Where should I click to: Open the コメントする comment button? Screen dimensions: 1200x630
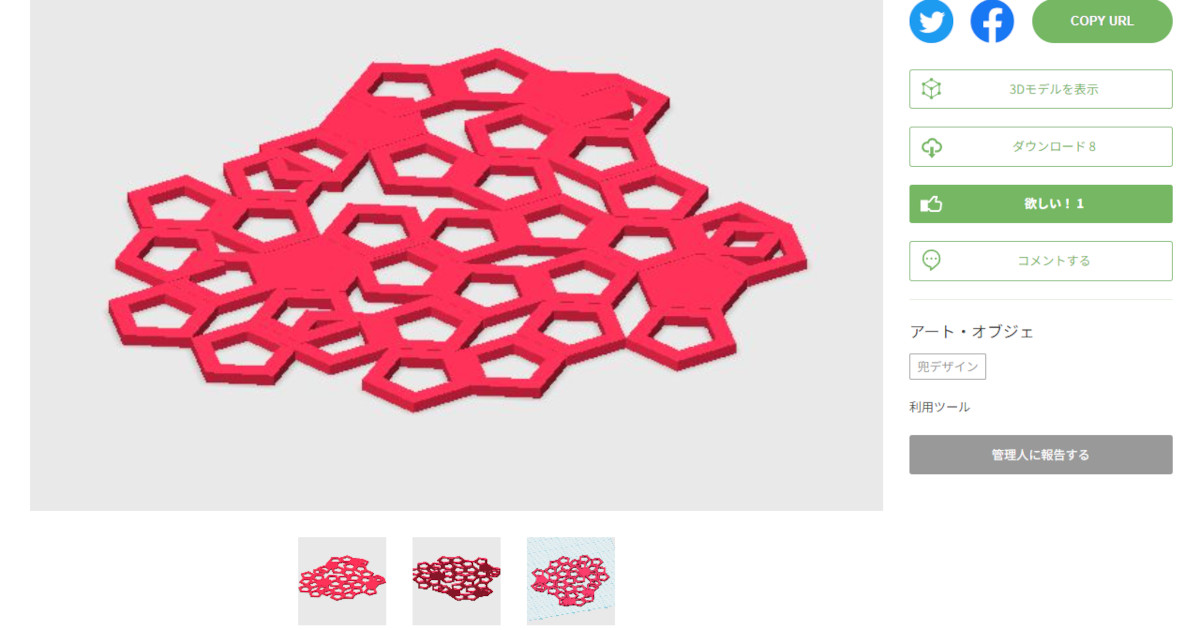point(1041,261)
